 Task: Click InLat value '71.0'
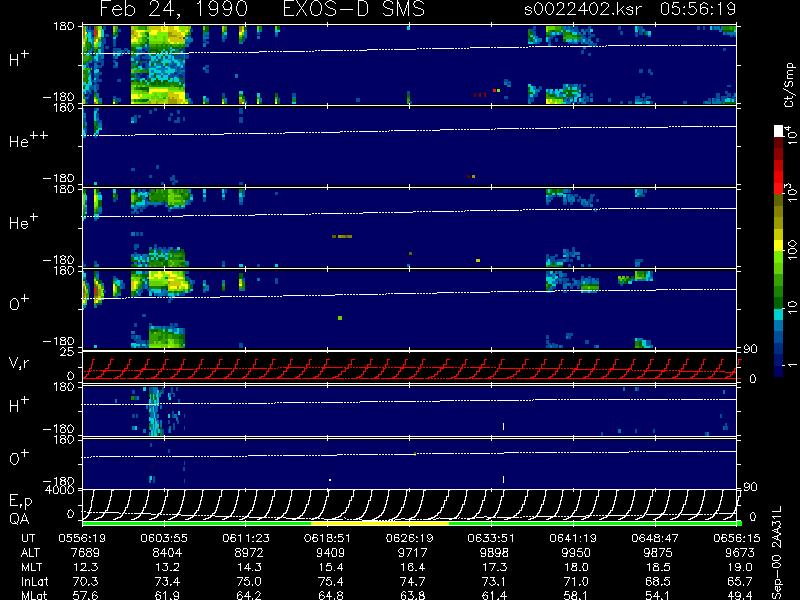click(576, 581)
